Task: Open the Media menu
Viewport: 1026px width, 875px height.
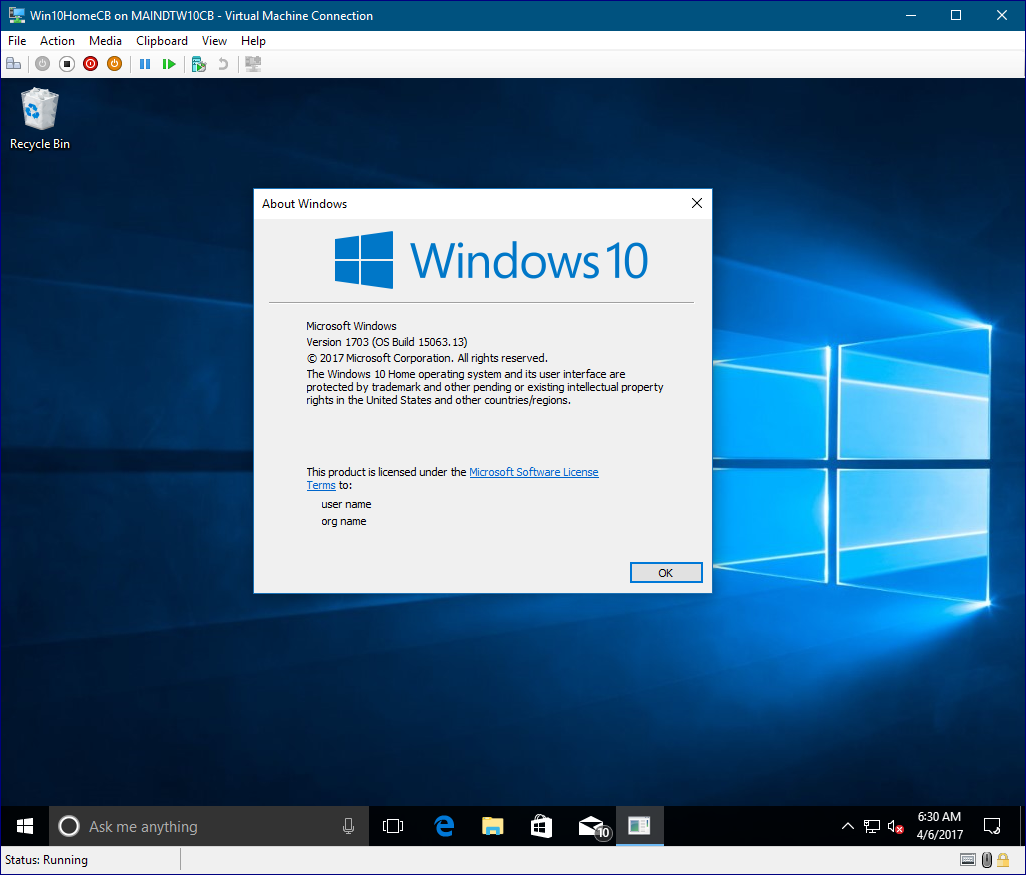Action: coord(105,41)
